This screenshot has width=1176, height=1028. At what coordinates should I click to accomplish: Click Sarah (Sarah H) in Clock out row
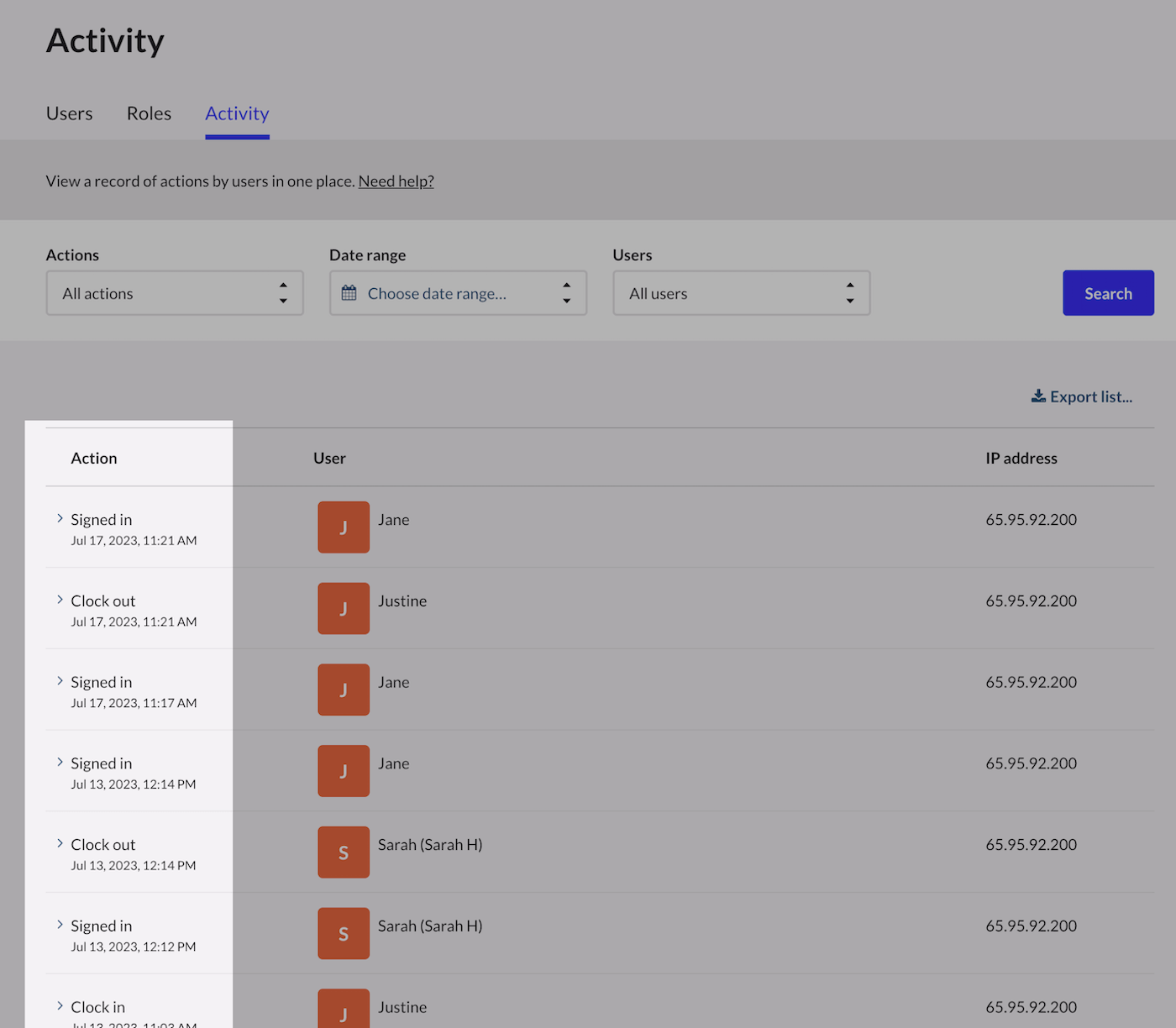[430, 845]
